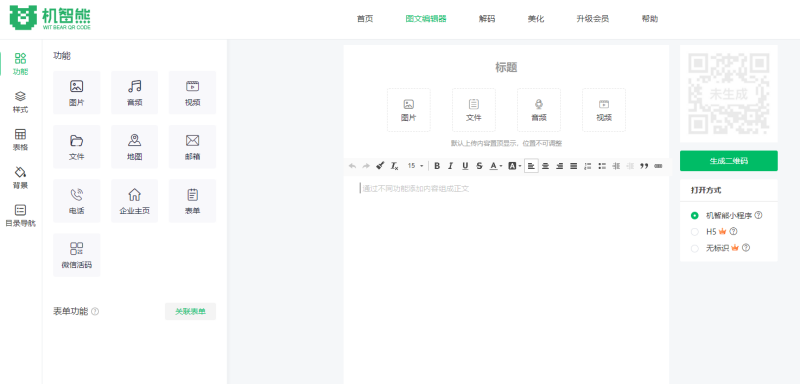Upload a 图片 via the dashed box under 标题
This screenshot has width=800, height=384.
coord(409,110)
